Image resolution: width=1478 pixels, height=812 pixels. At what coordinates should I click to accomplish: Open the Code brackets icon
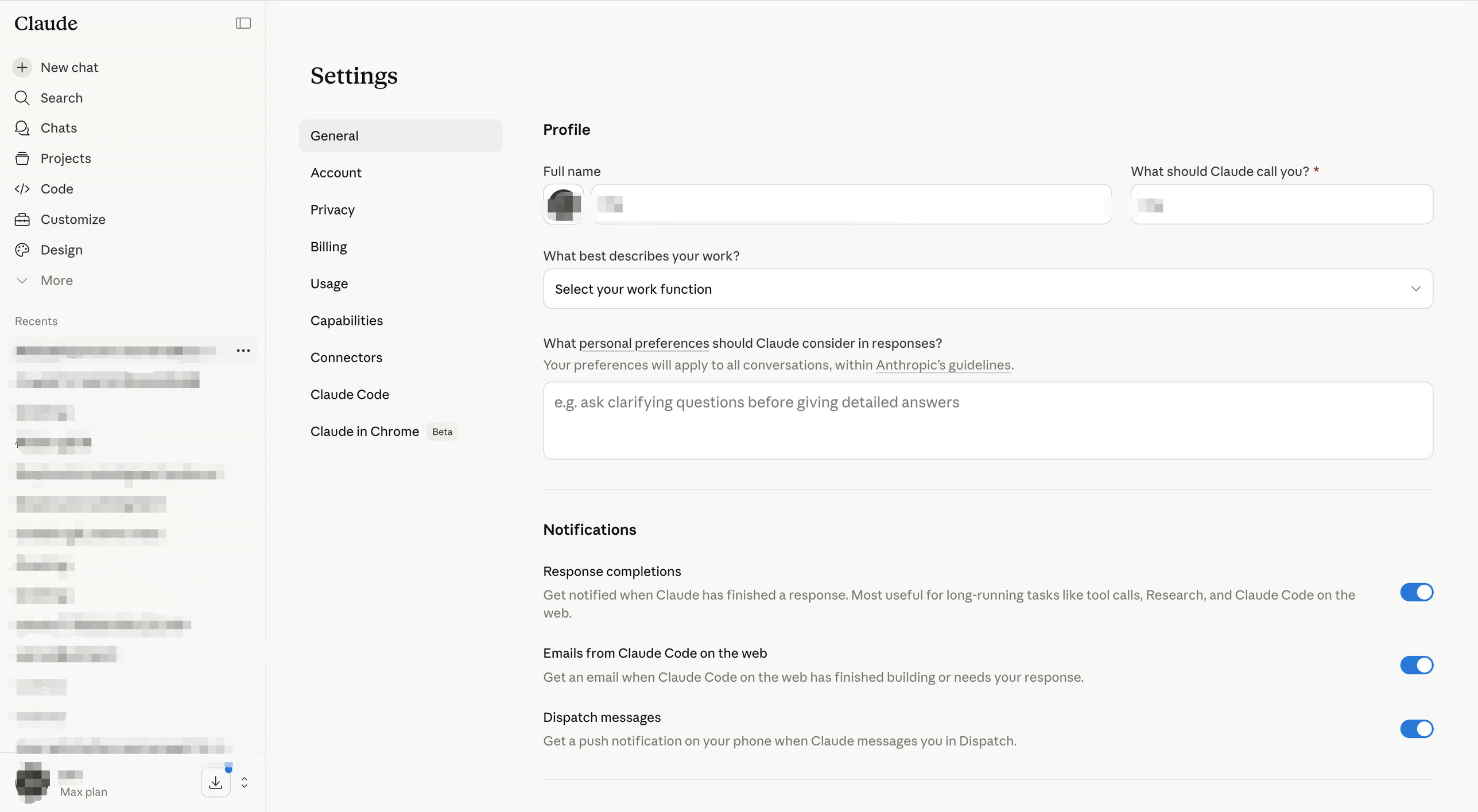click(22, 189)
